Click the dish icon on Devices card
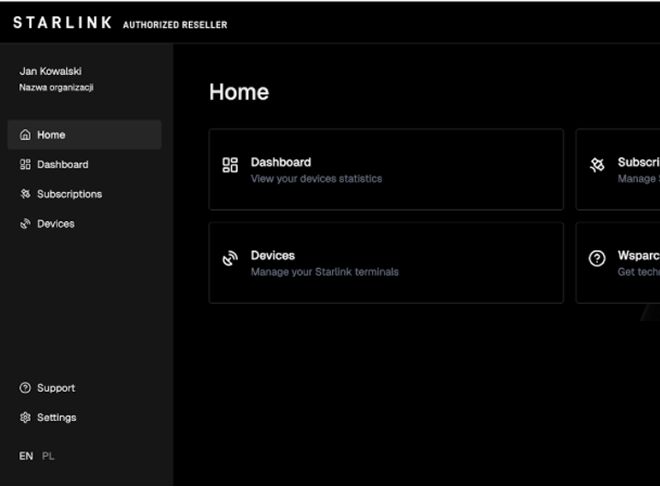 coord(230,258)
